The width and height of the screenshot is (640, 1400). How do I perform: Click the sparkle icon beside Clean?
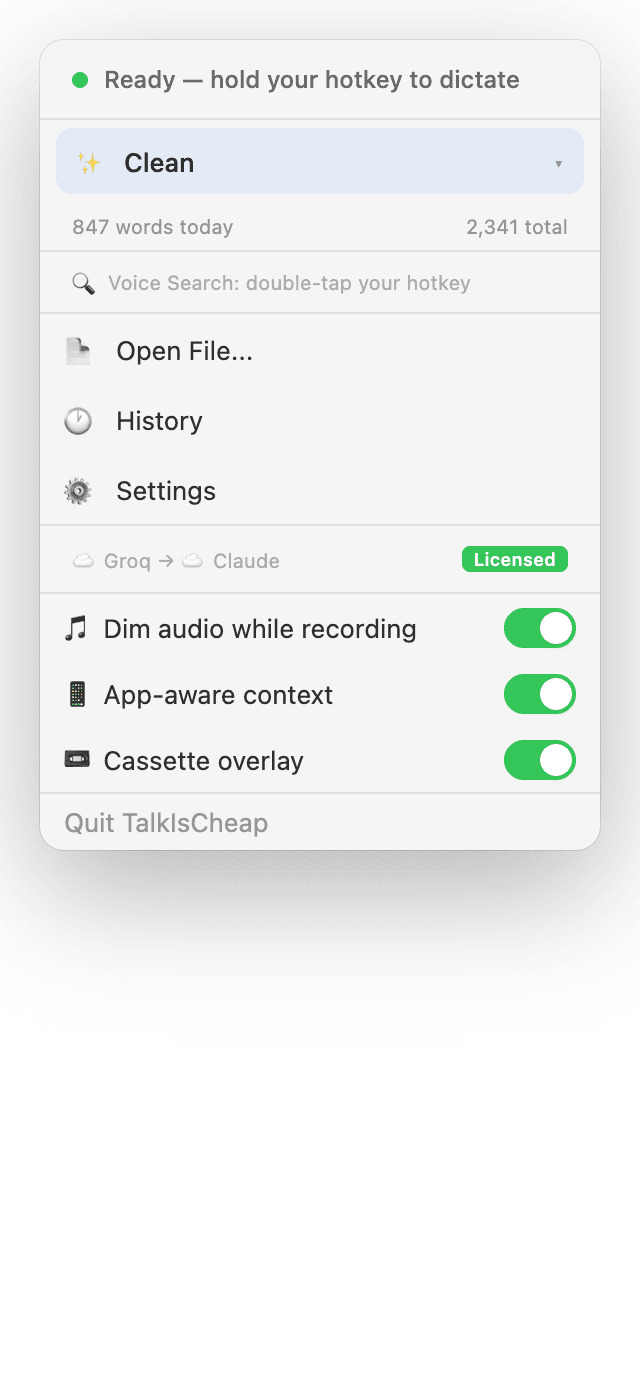88,160
